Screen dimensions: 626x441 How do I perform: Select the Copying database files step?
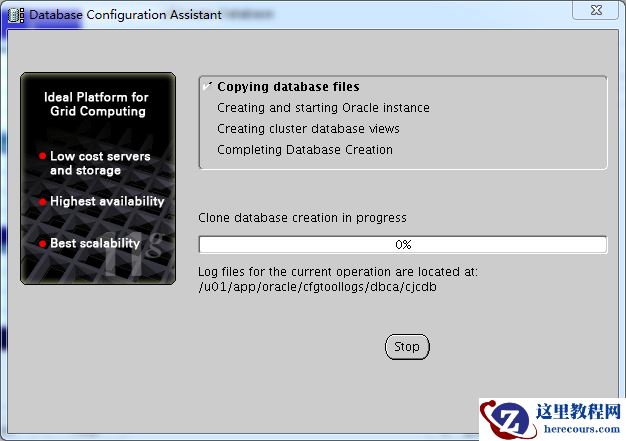click(x=288, y=87)
